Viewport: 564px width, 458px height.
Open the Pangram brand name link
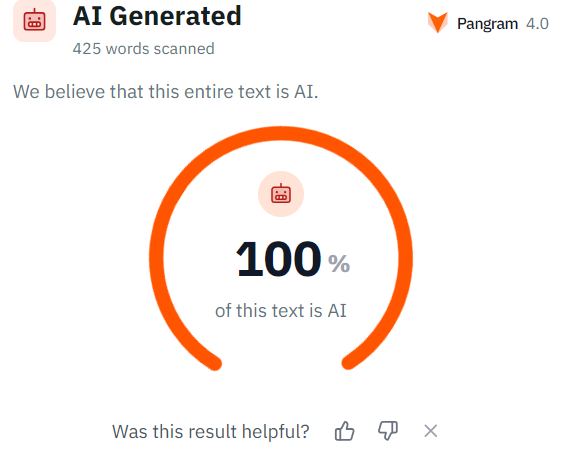tap(487, 24)
